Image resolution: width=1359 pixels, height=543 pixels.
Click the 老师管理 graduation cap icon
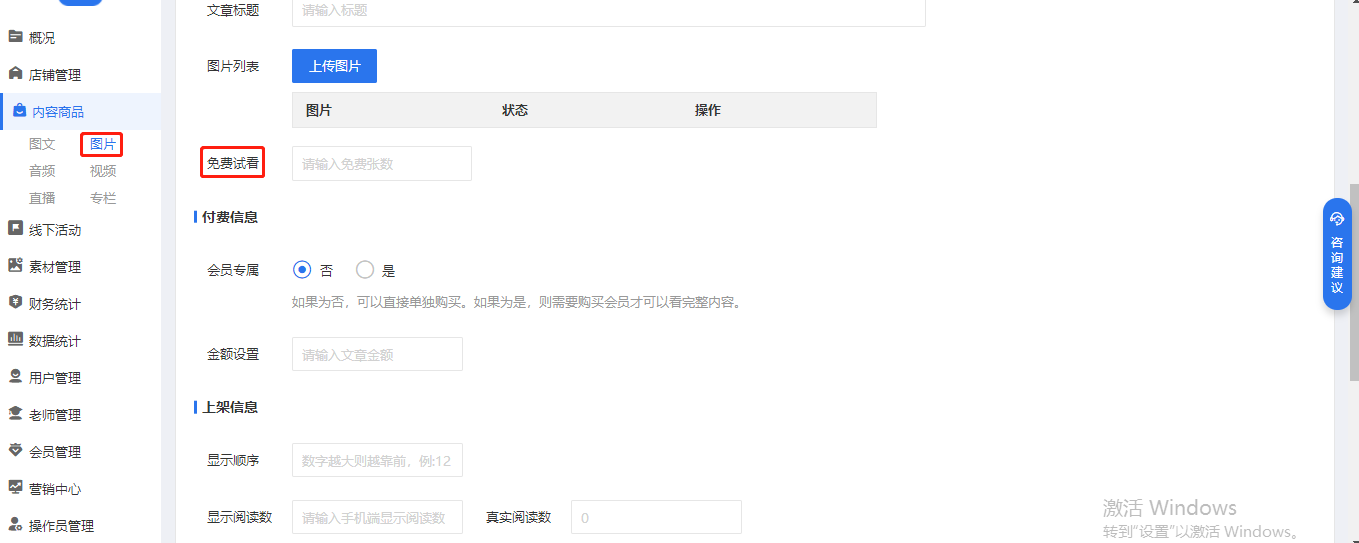pyautogui.click(x=15, y=414)
